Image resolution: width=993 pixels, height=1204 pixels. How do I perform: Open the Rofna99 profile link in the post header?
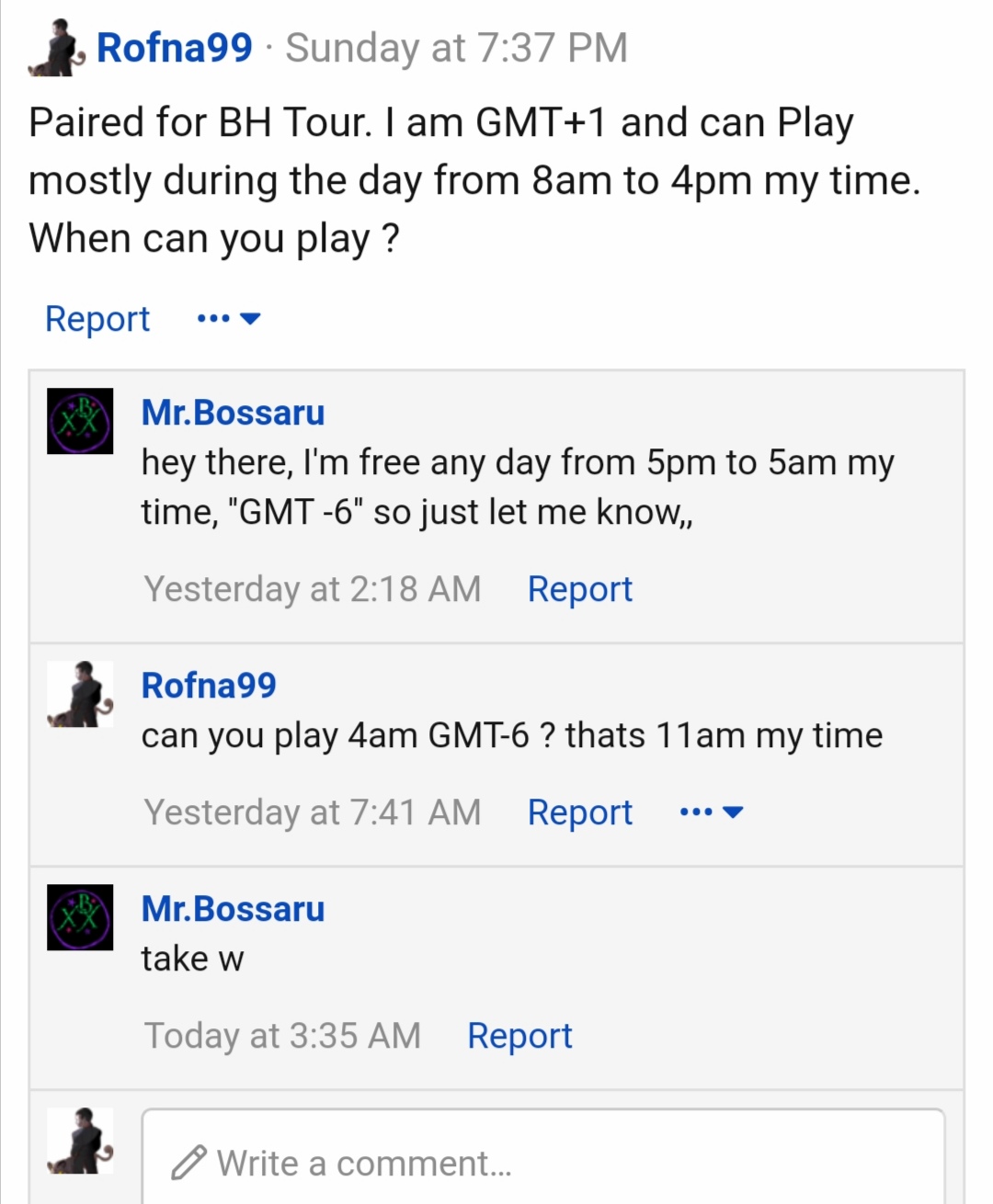pyautogui.click(x=174, y=48)
